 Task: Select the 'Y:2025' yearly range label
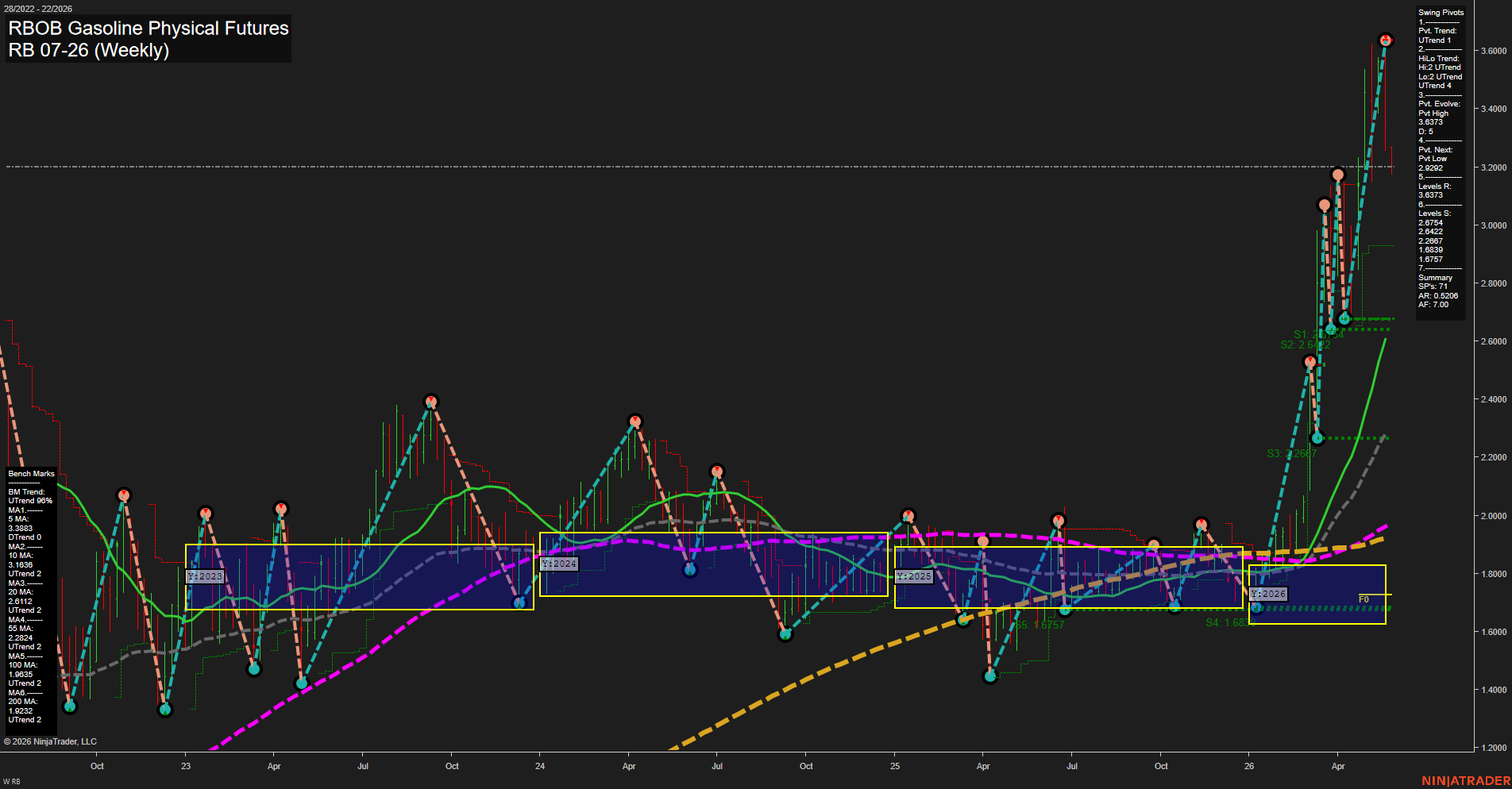(914, 576)
